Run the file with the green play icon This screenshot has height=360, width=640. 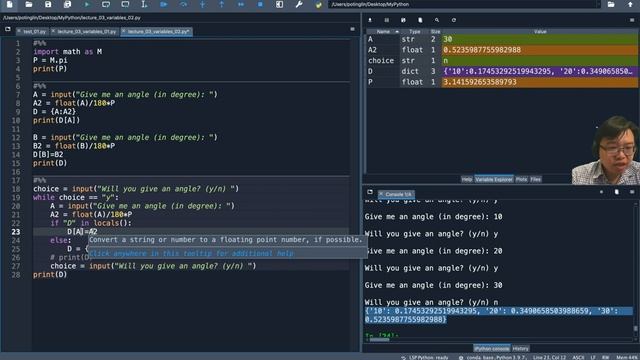87,4
